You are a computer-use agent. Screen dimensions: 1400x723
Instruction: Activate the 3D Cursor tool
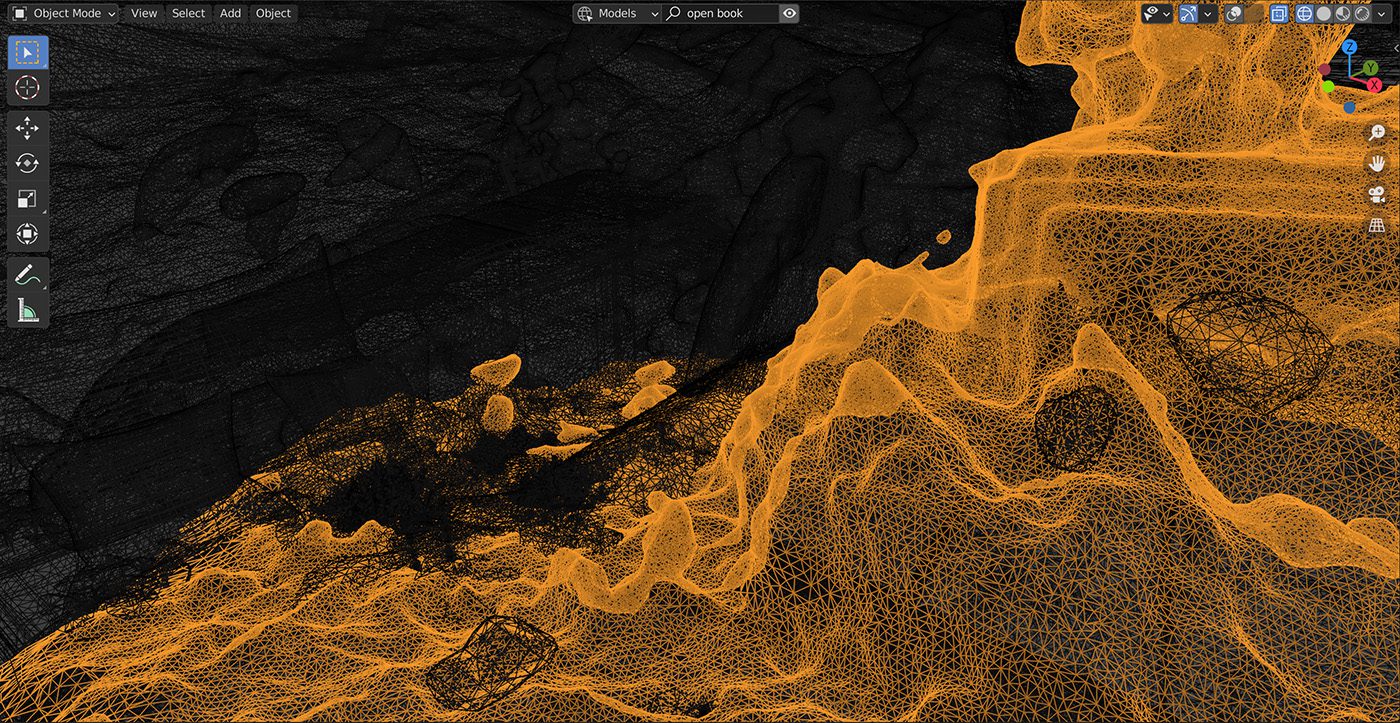[27, 87]
